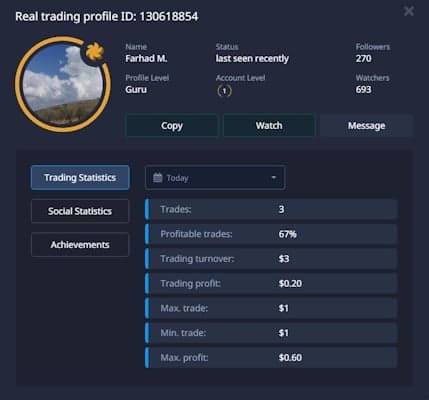Switch to Social Statistics tab
The height and width of the screenshot is (400, 429).
click(80, 211)
